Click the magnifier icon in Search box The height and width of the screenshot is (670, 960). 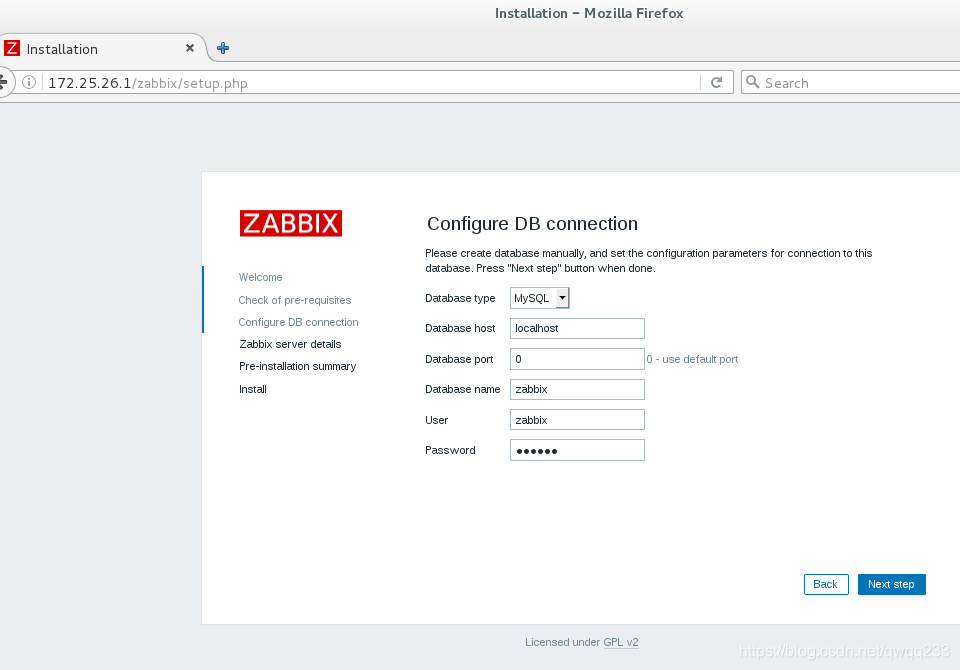point(752,82)
